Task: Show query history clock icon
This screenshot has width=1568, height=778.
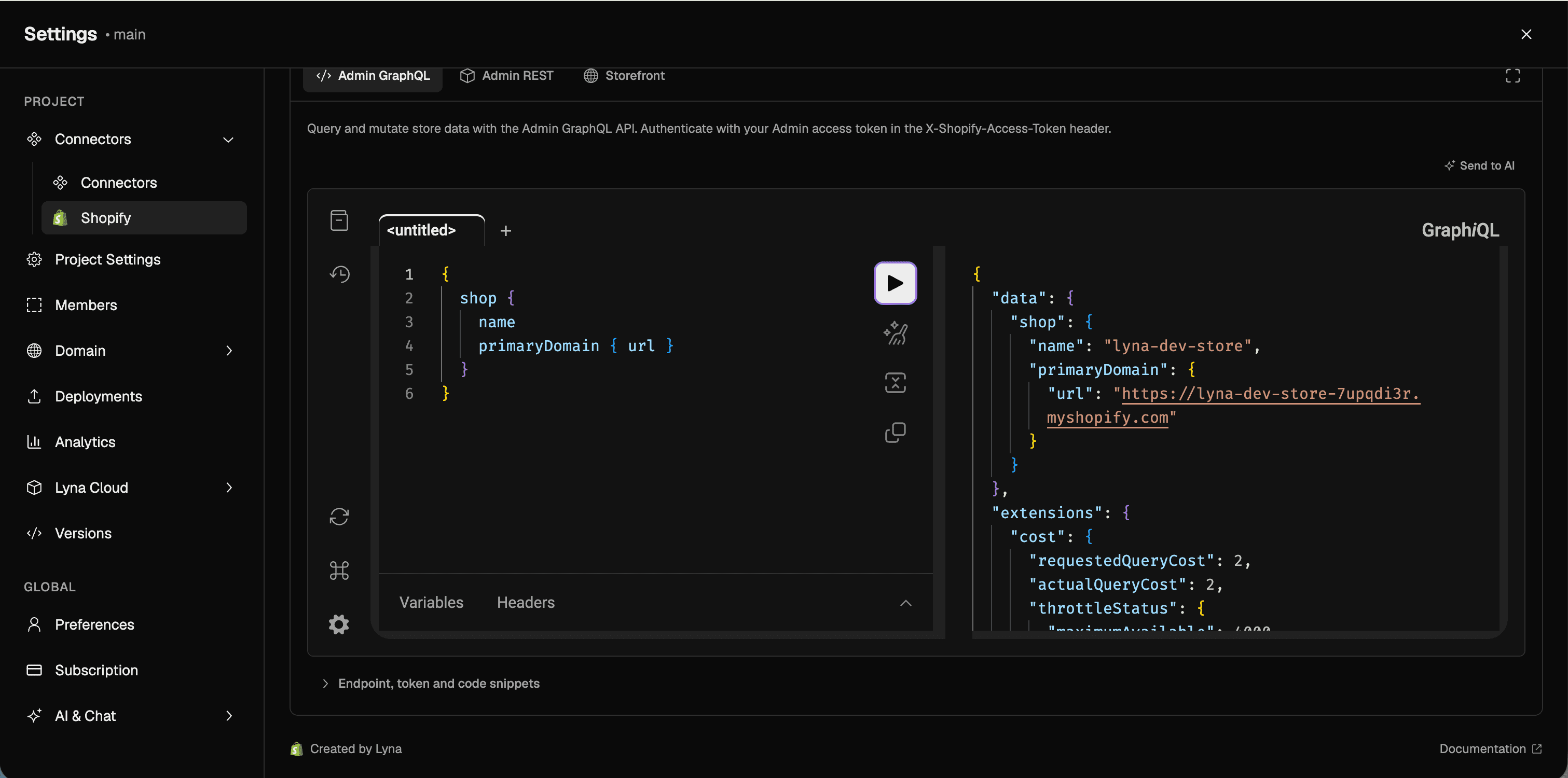Action: [x=340, y=274]
